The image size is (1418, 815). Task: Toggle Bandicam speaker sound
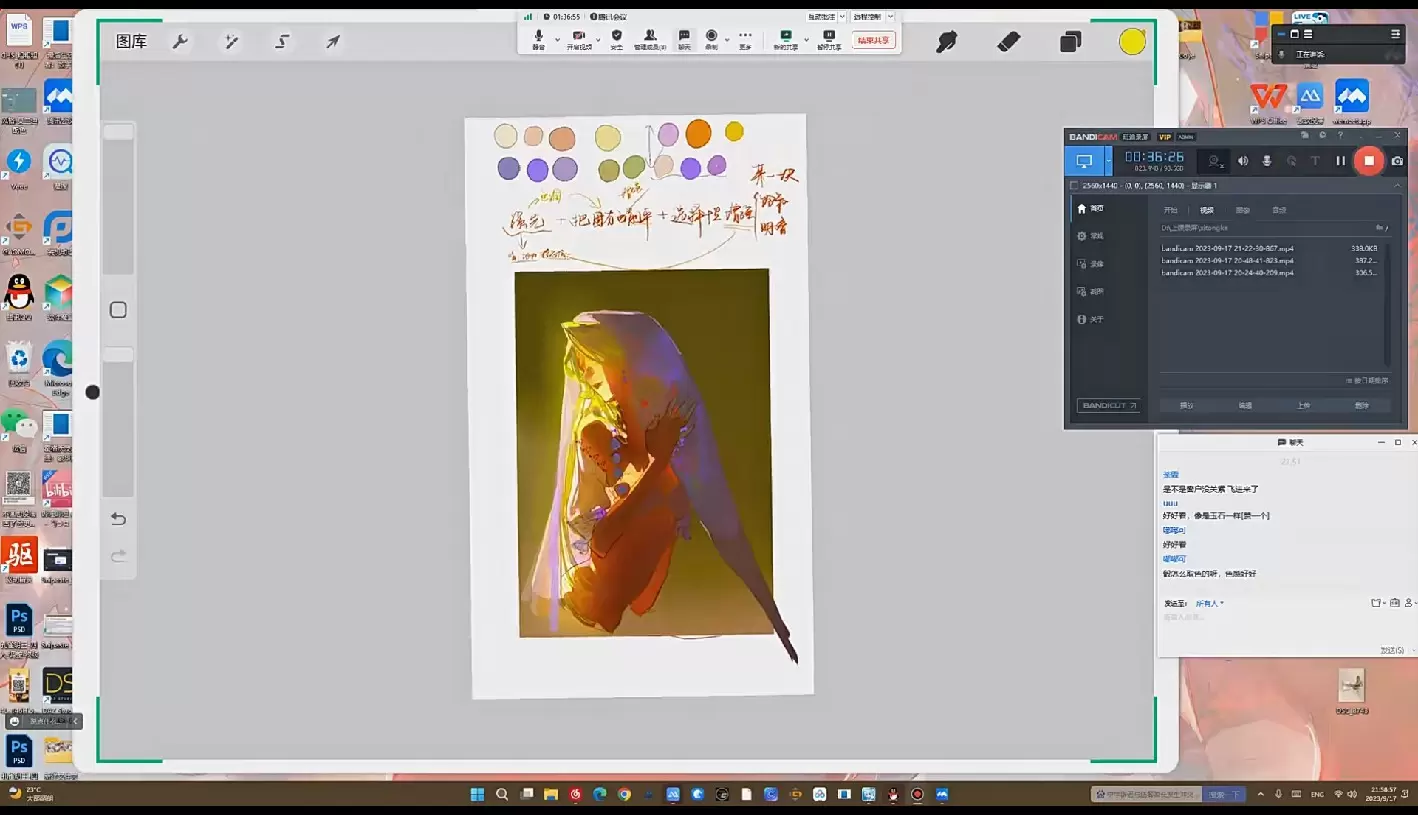(1243, 161)
